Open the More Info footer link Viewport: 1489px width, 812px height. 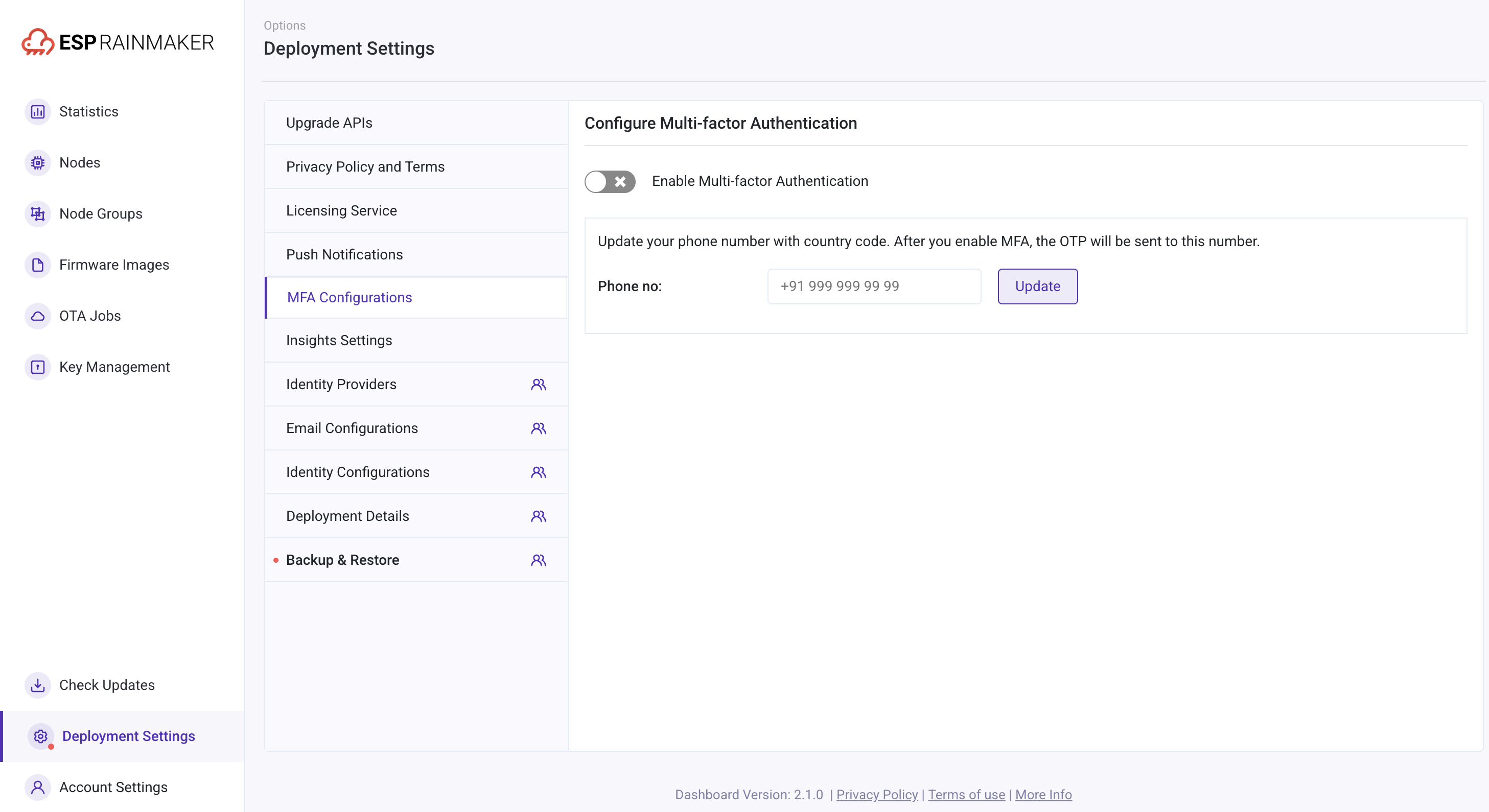1043,795
